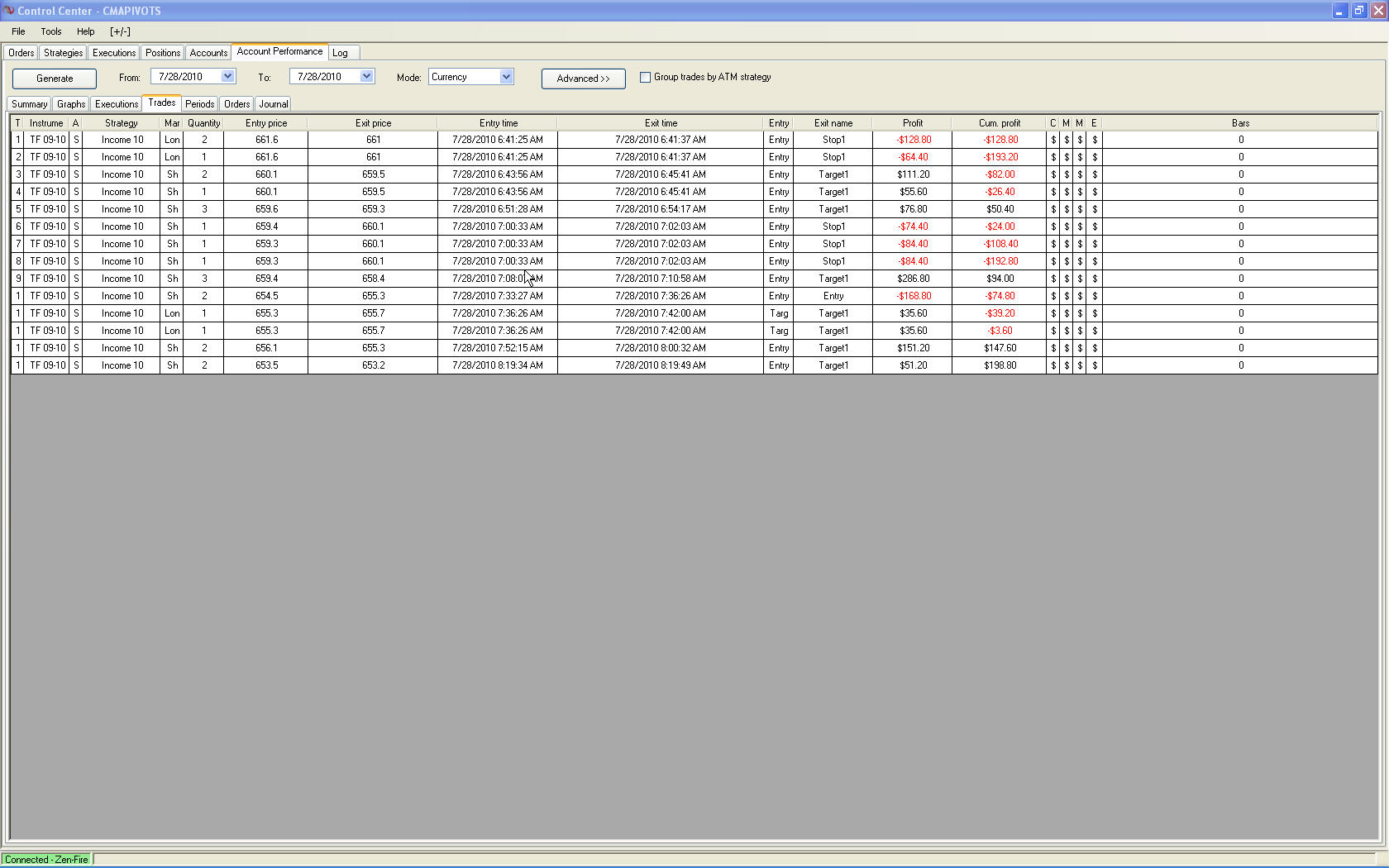Select profit cell -$128.80
This screenshot has height=868, width=1389.
914,140
